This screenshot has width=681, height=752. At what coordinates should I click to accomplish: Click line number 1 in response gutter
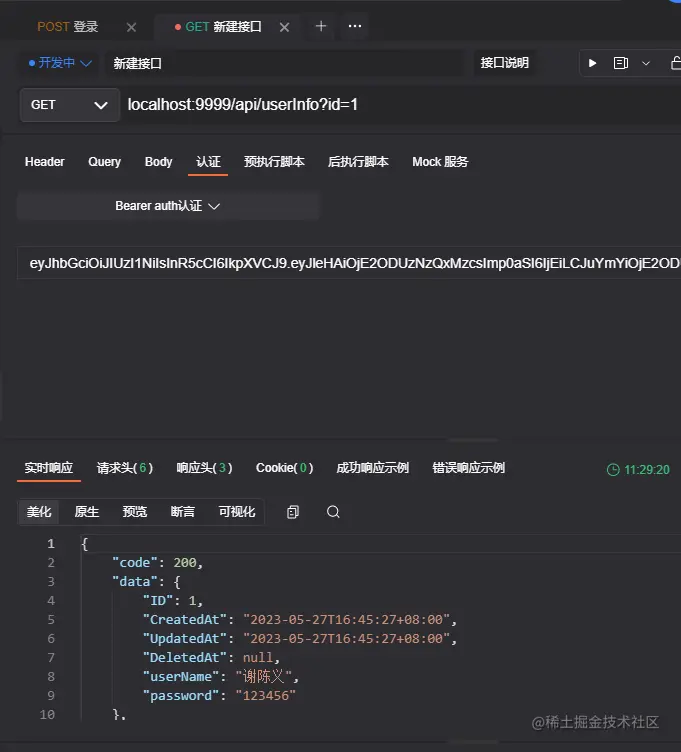pos(51,544)
